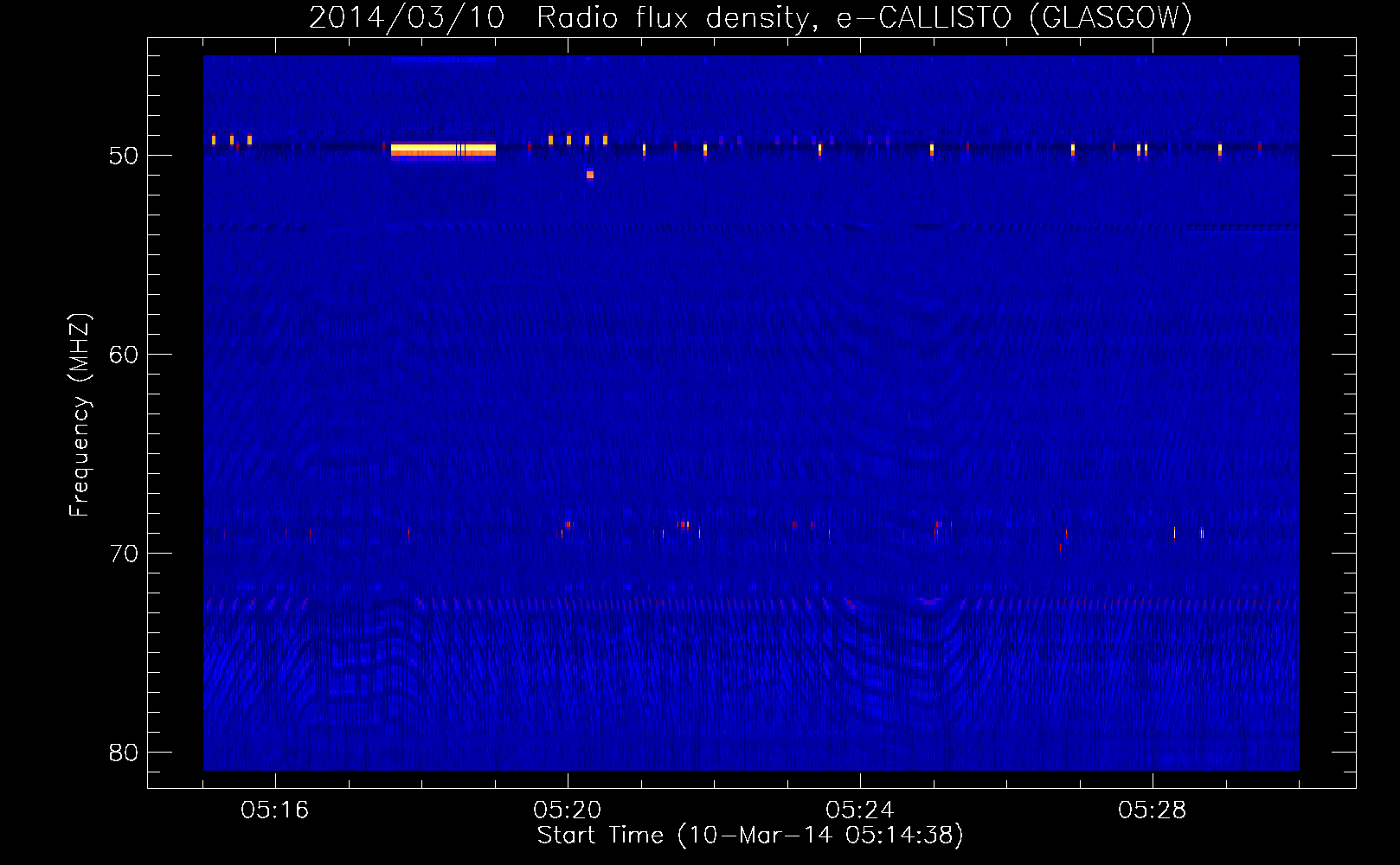Screen dimensions: 1400x865
Task: Click the 05:24 time tick label
Action: click(x=860, y=811)
